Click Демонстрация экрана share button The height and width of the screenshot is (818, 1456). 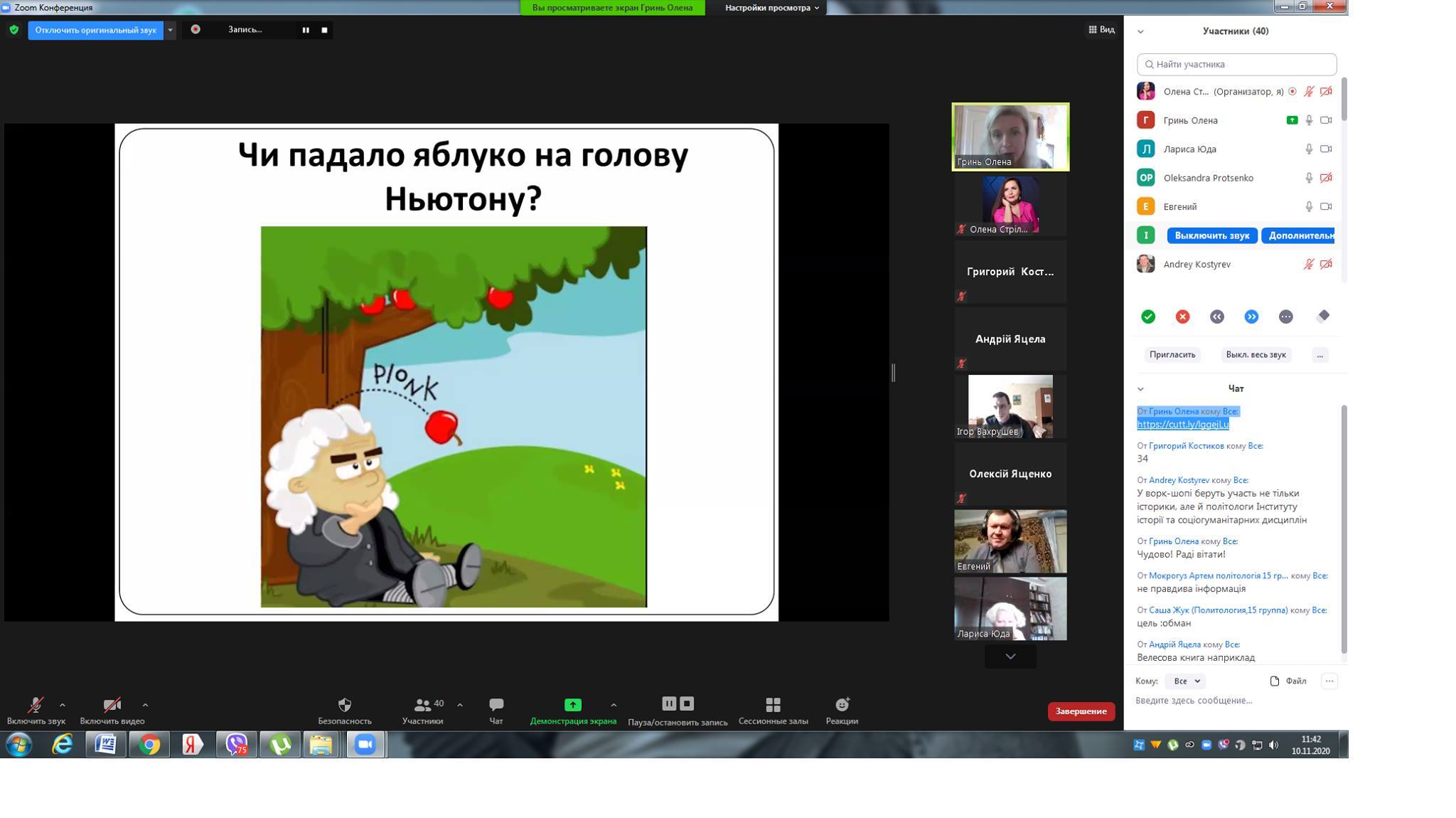click(572, 711)
